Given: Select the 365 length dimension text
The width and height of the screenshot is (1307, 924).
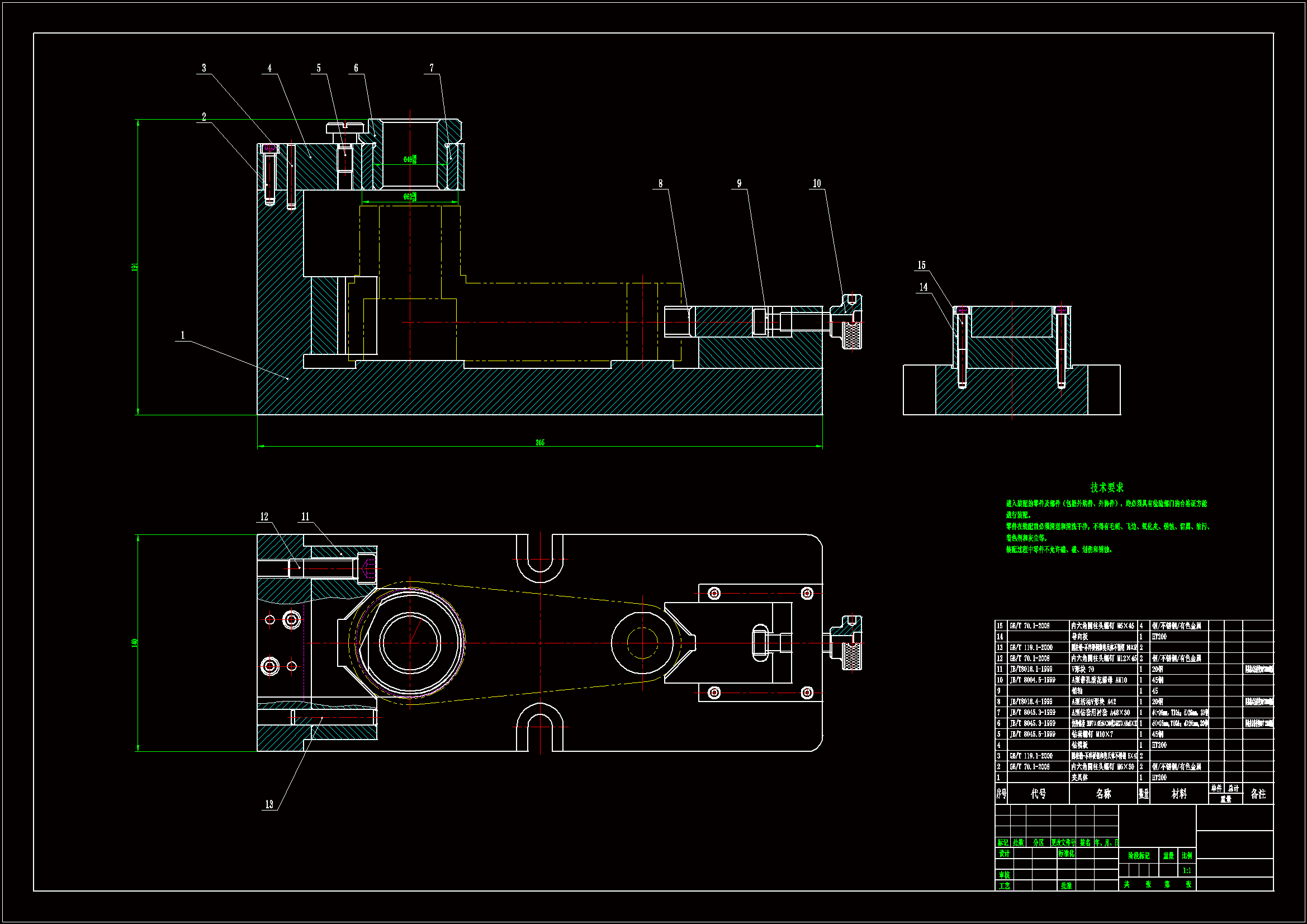Looking at the screenshot, I should 539,442.
